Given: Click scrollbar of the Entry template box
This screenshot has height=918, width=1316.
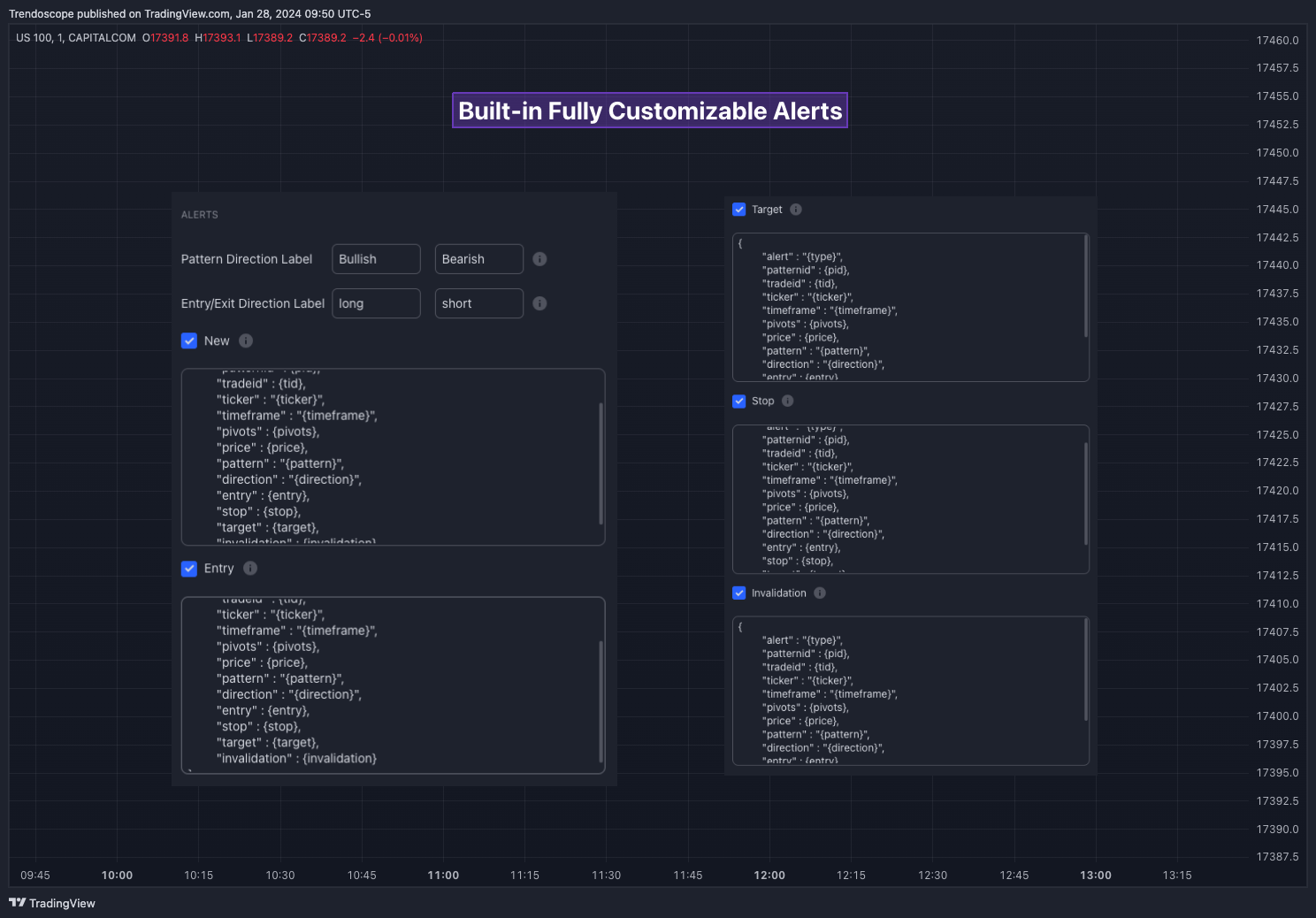Looking at the screenshot, I should [601, 701].
